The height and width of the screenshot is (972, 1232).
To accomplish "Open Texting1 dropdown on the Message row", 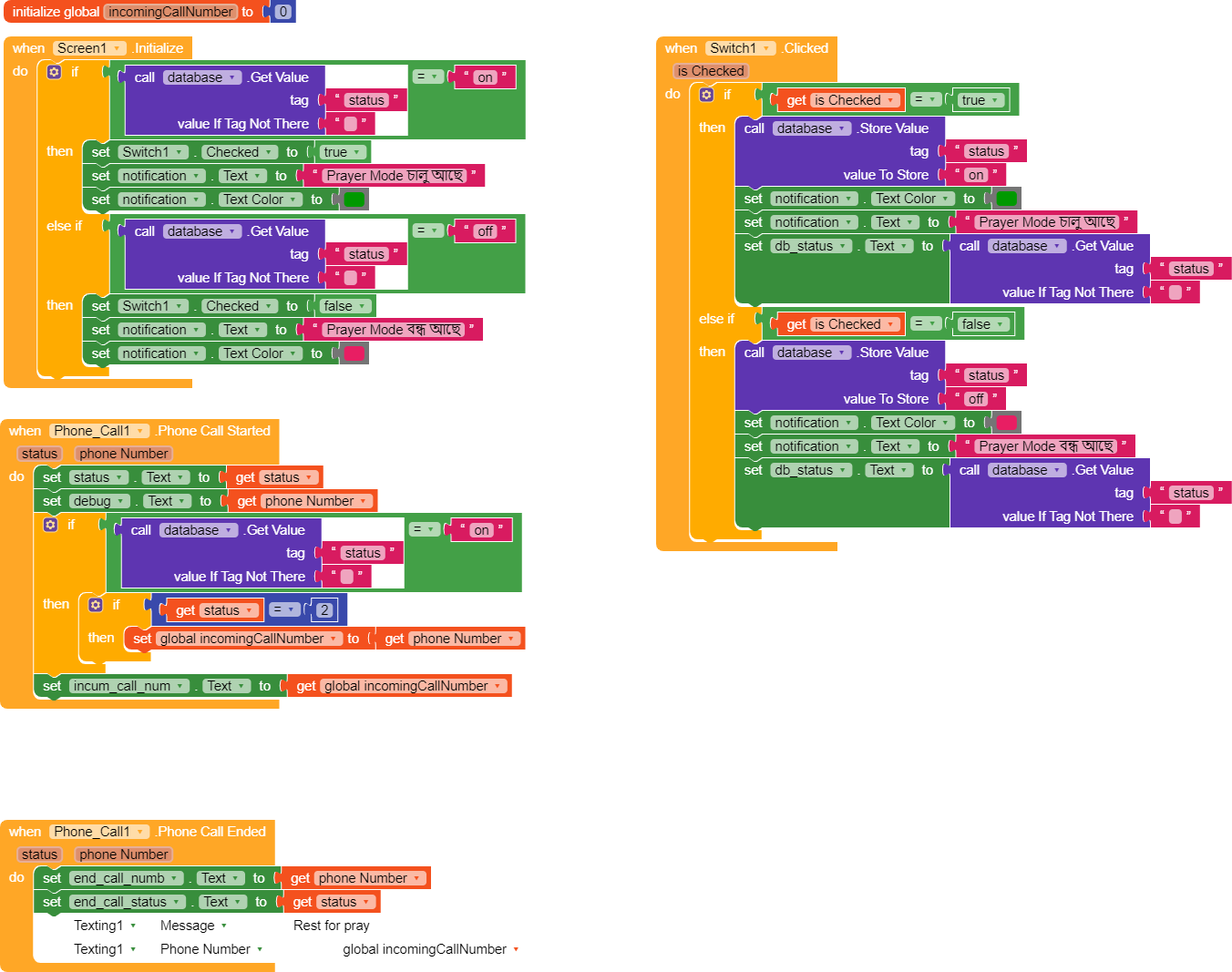I will click(105, 926).
